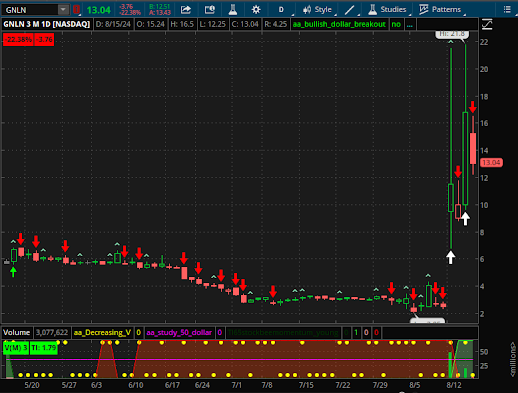Click the 22 price axis label
This screenshot has height=393, width=518.
point(484,42)
